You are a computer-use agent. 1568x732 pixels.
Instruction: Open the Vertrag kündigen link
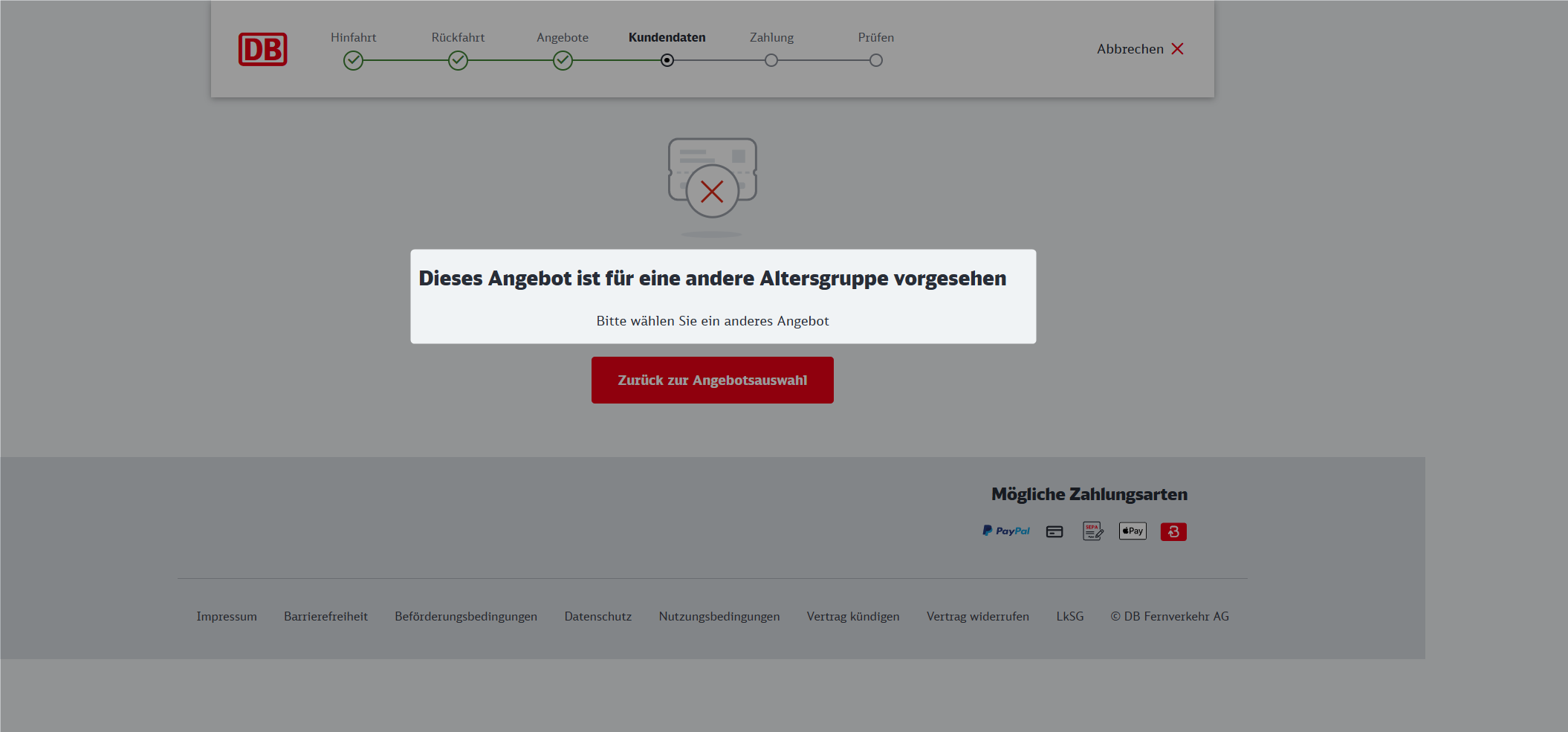point(853,617)
